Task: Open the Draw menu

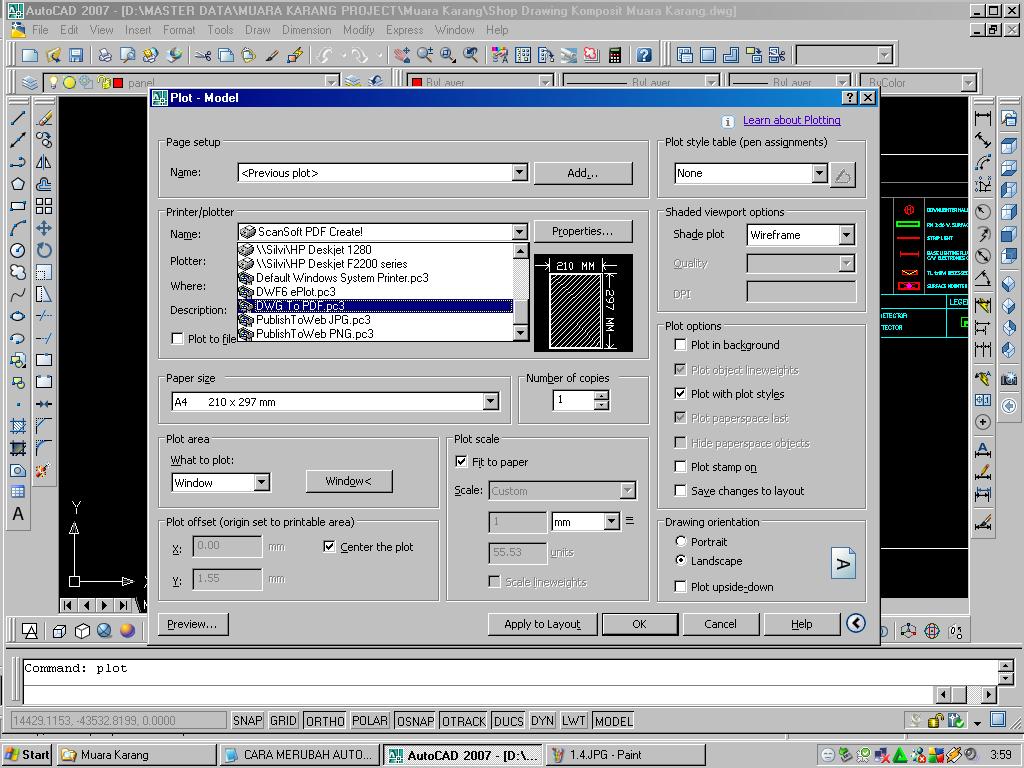Action: [x=257, y=30]
